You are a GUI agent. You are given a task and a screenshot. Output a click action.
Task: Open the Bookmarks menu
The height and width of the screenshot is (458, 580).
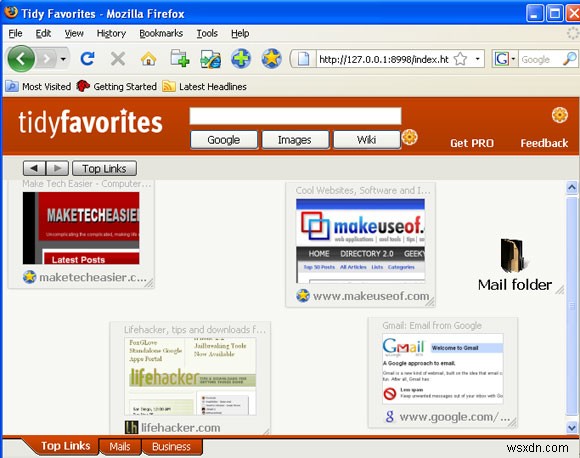coord(161,33)
